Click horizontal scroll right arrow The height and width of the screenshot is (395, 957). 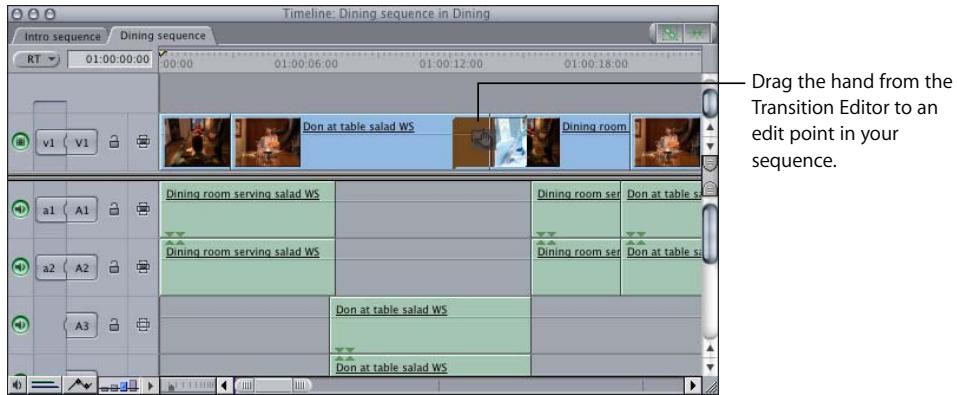[693, 386]
